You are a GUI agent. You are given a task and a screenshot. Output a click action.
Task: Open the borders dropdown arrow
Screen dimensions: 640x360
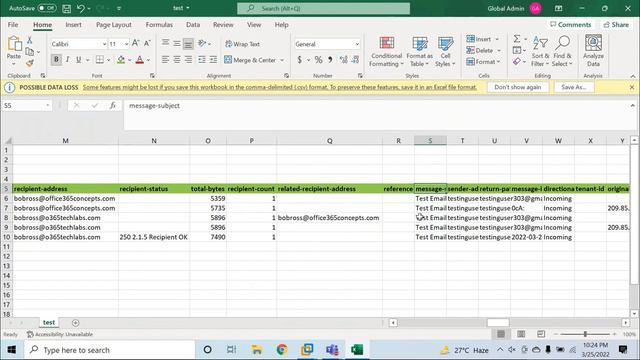[x=109, y=60]
